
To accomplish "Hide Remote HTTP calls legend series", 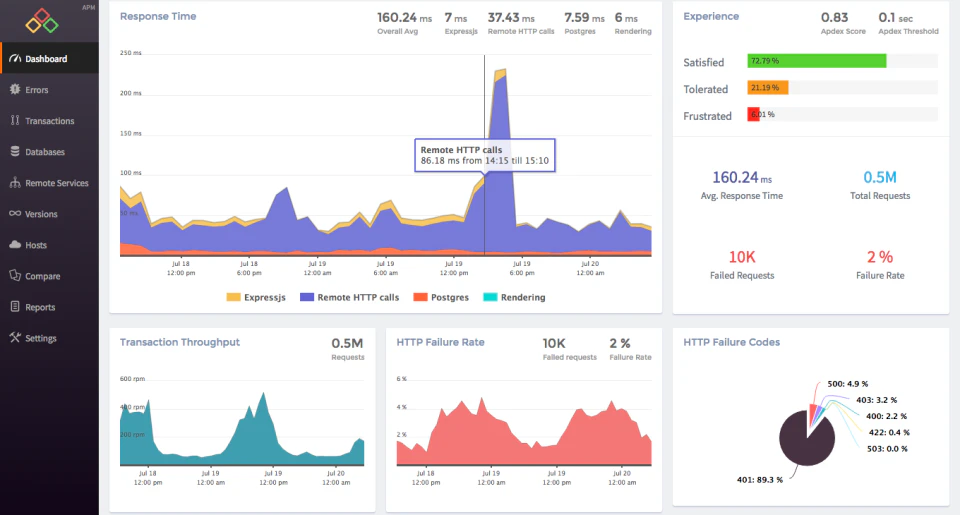I will (350, 297).
